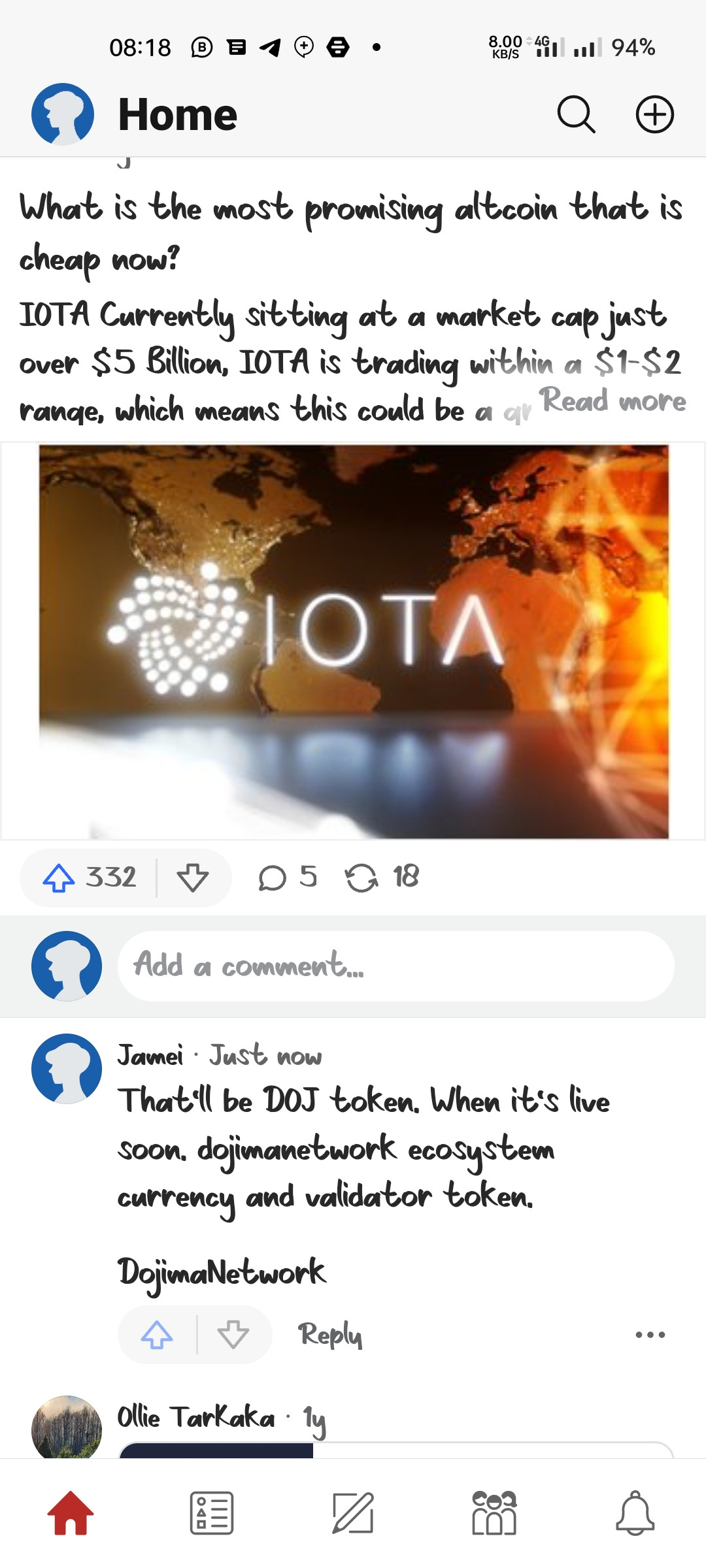Open the Following feed tab icon
This screenshot has height=1568, width=706.
pos(212,1513)
